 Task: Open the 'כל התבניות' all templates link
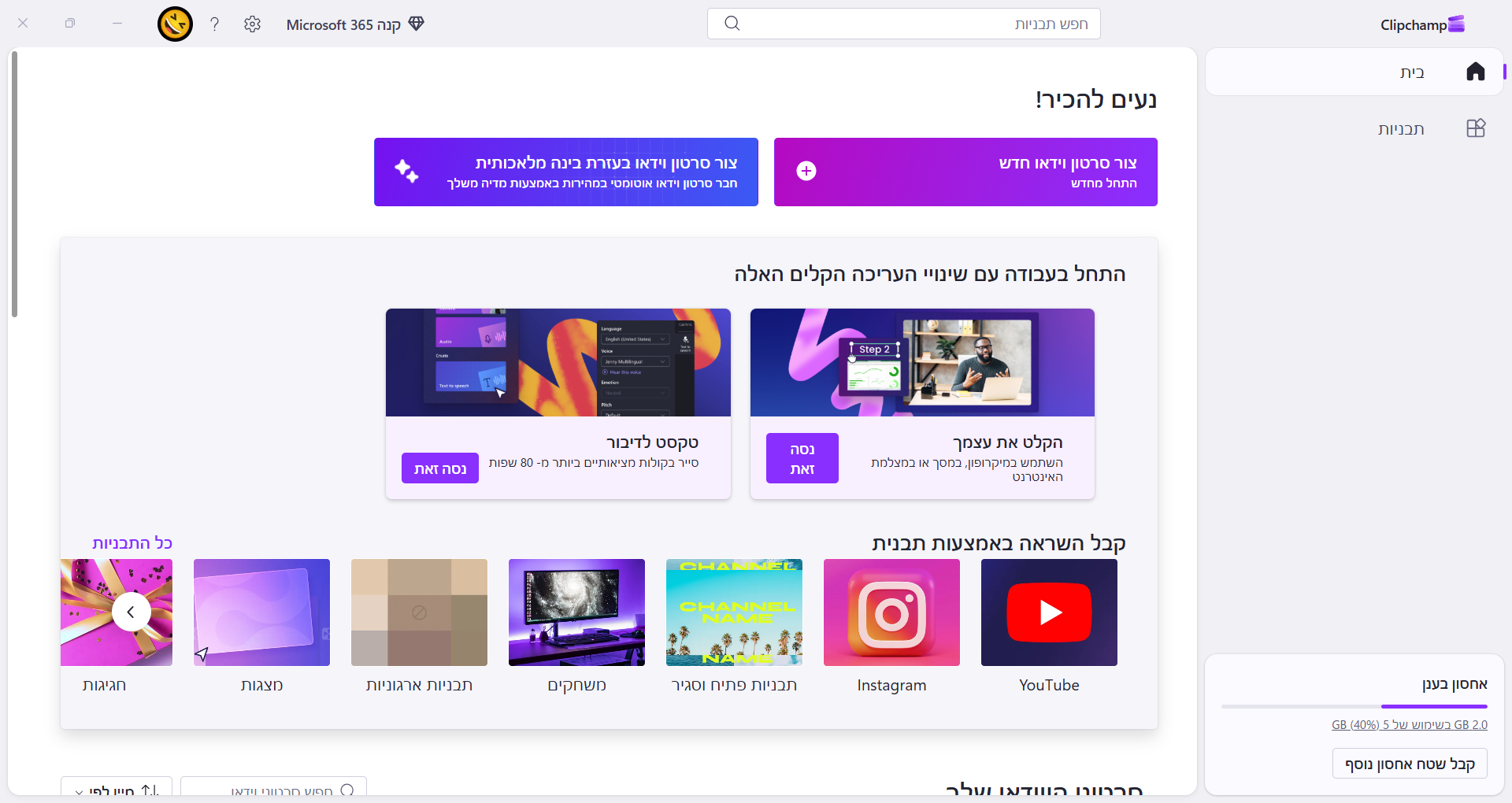[132, 543]
